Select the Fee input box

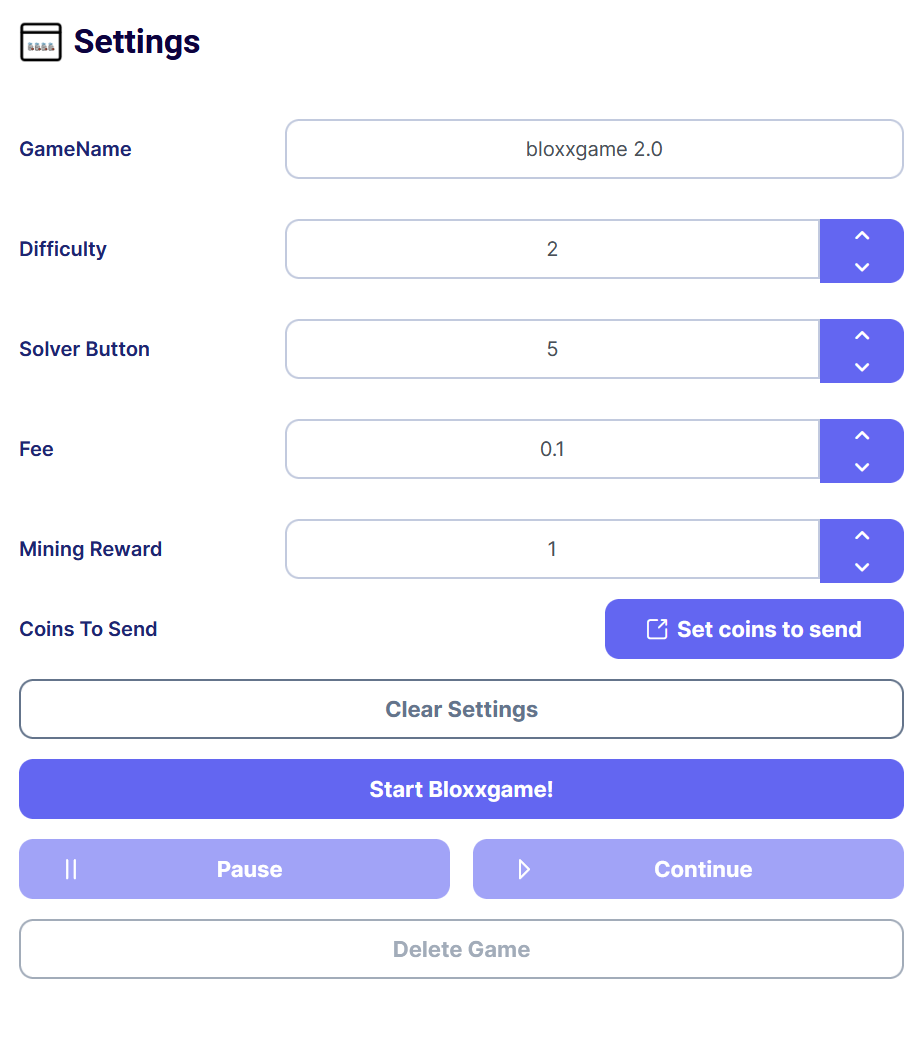point(552,449)
